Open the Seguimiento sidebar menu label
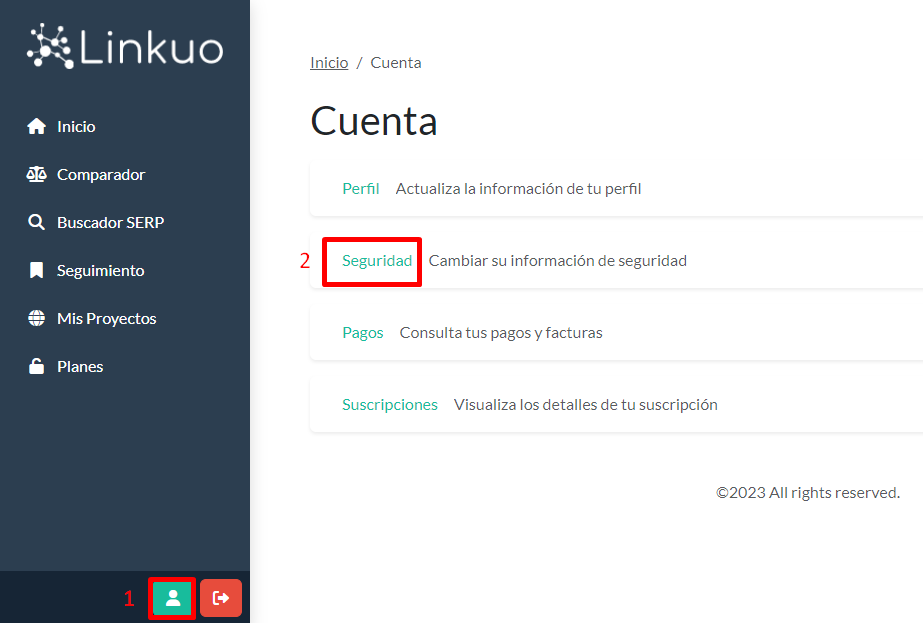 (100, 270)
